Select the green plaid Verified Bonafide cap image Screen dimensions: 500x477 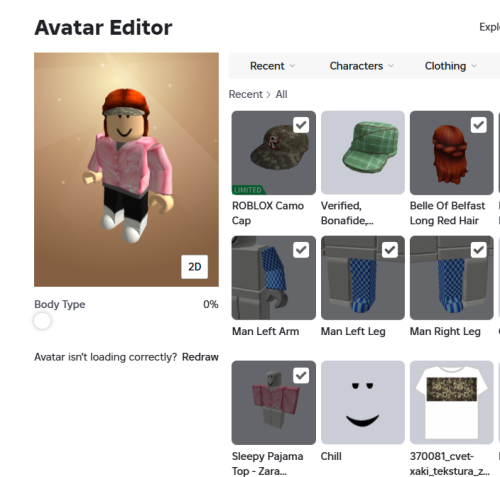363,153
